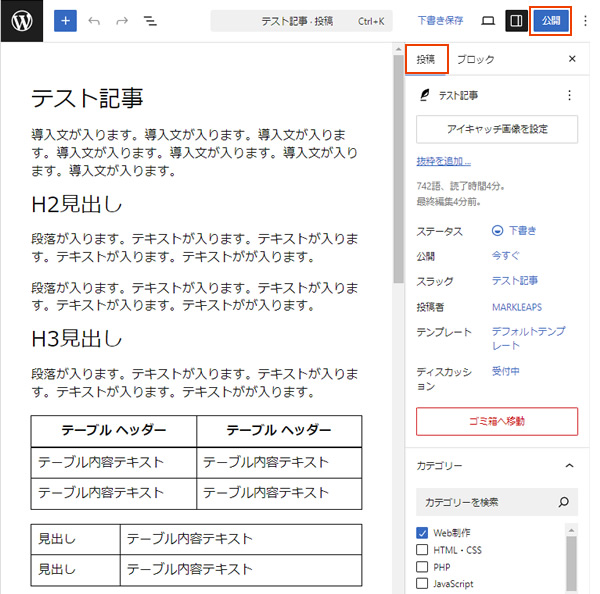600x594 pixels.
Task: Click the redo arrow icon
Action: point(122,20)
